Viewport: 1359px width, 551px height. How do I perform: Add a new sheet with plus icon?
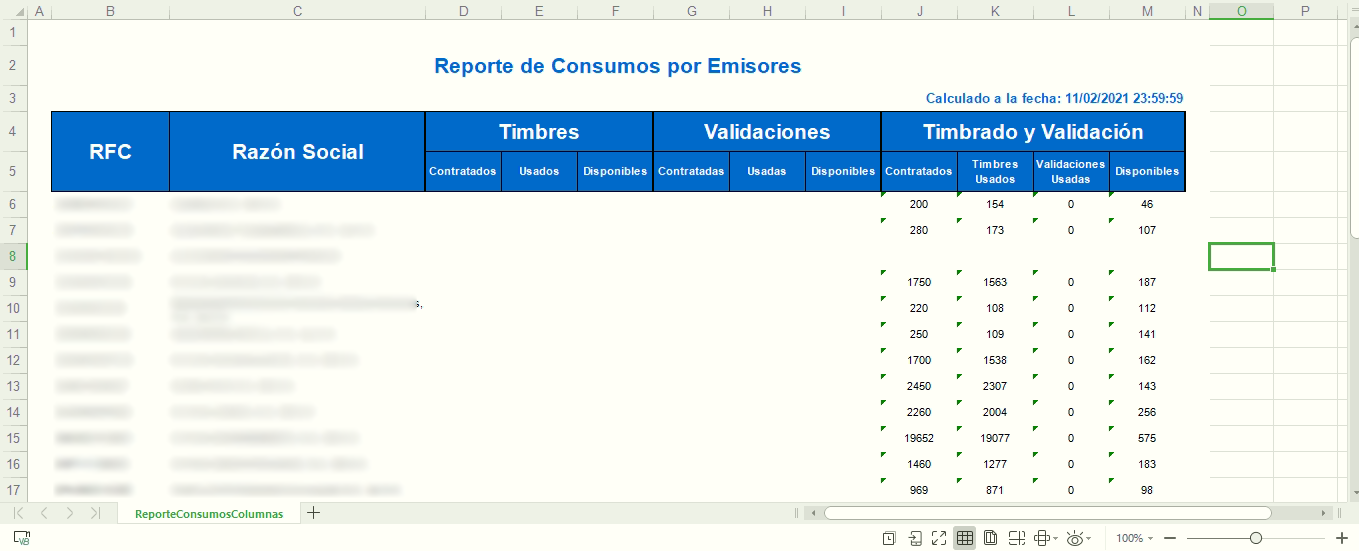[314, 513]
